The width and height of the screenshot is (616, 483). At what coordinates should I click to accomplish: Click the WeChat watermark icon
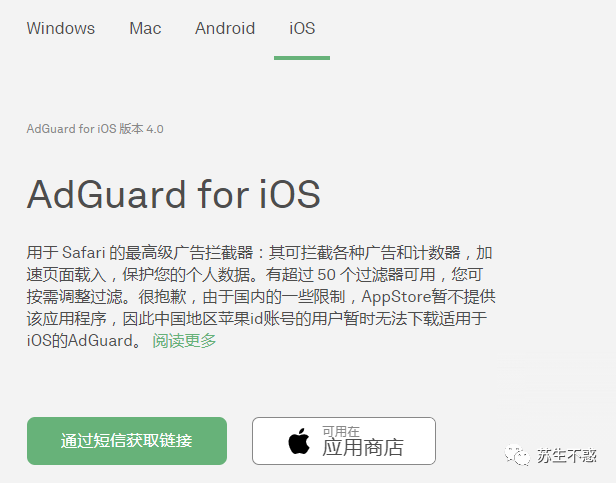click(517, 455)
